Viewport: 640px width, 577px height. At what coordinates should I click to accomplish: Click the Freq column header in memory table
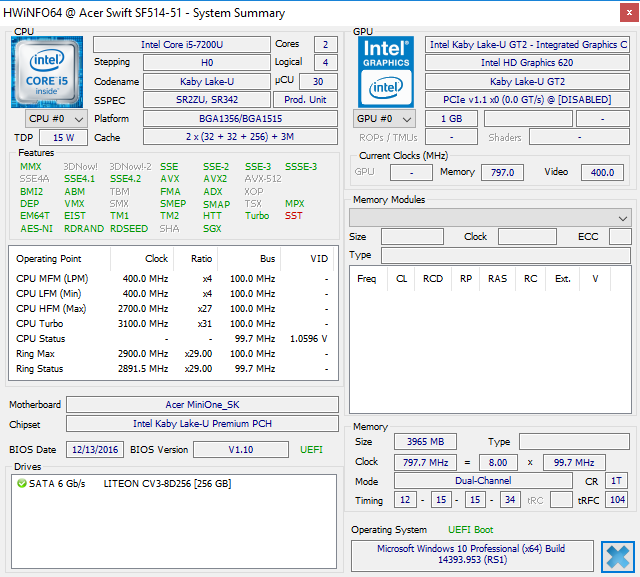point(367,279)
